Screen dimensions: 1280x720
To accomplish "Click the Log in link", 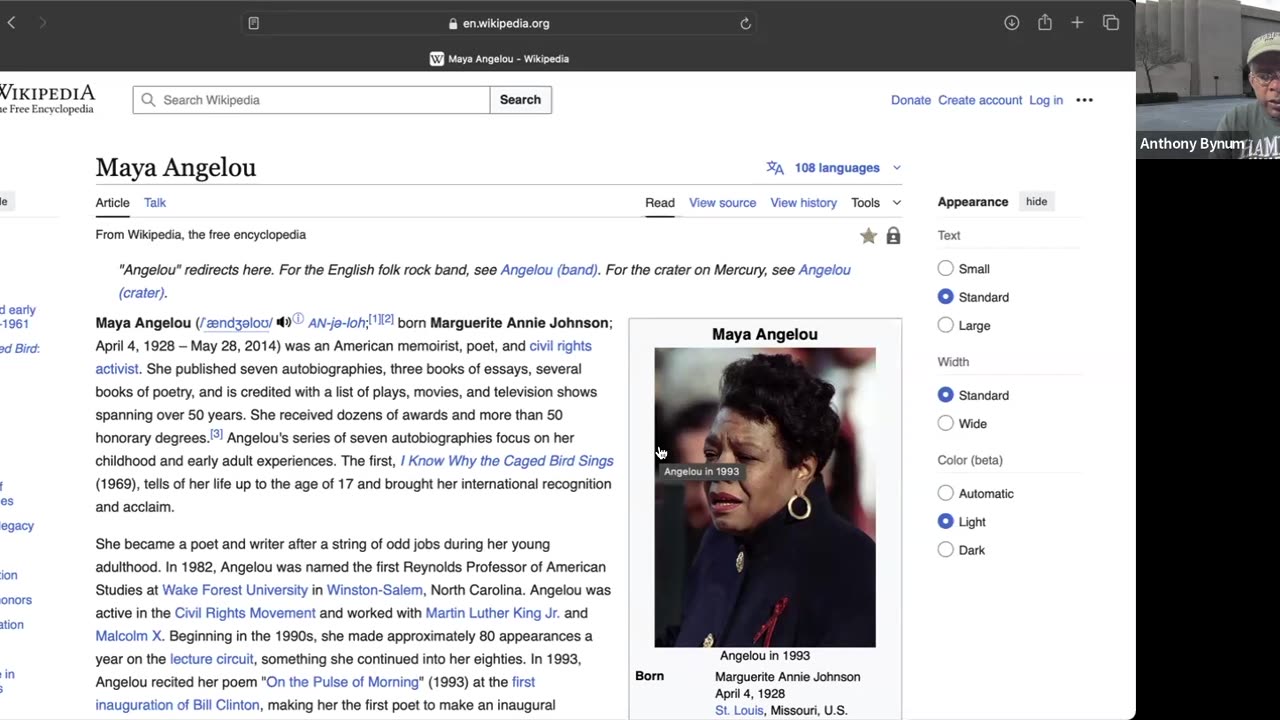I will click(x=1046, y=100).
